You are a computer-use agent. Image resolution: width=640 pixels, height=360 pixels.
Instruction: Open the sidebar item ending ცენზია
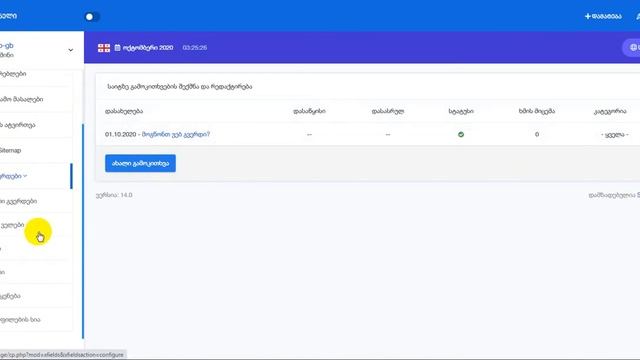click(36, 296)
